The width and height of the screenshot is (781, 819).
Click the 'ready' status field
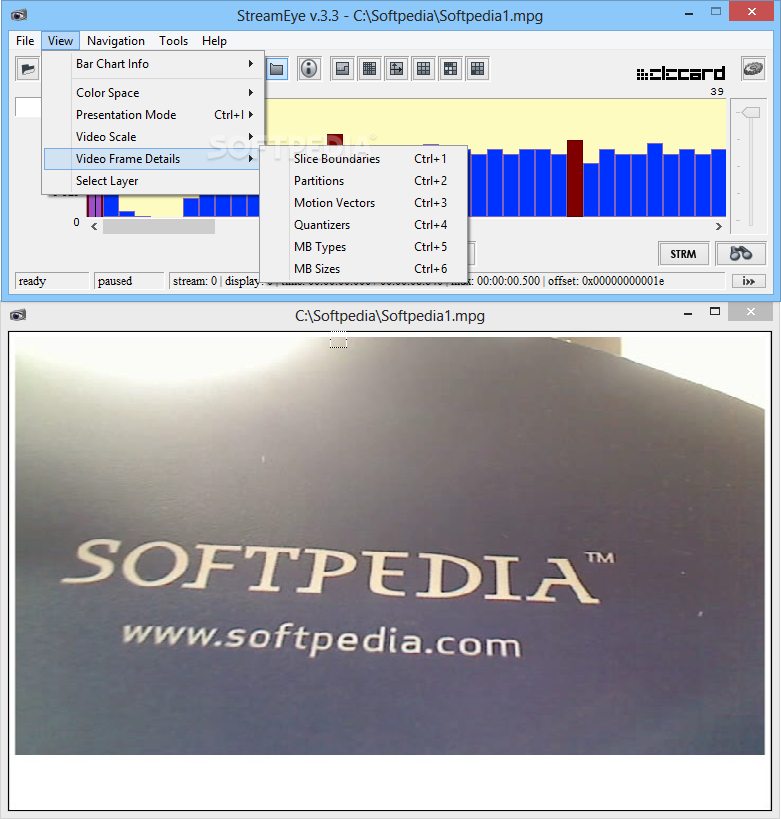pyautogui.click(x=52, y=281)
